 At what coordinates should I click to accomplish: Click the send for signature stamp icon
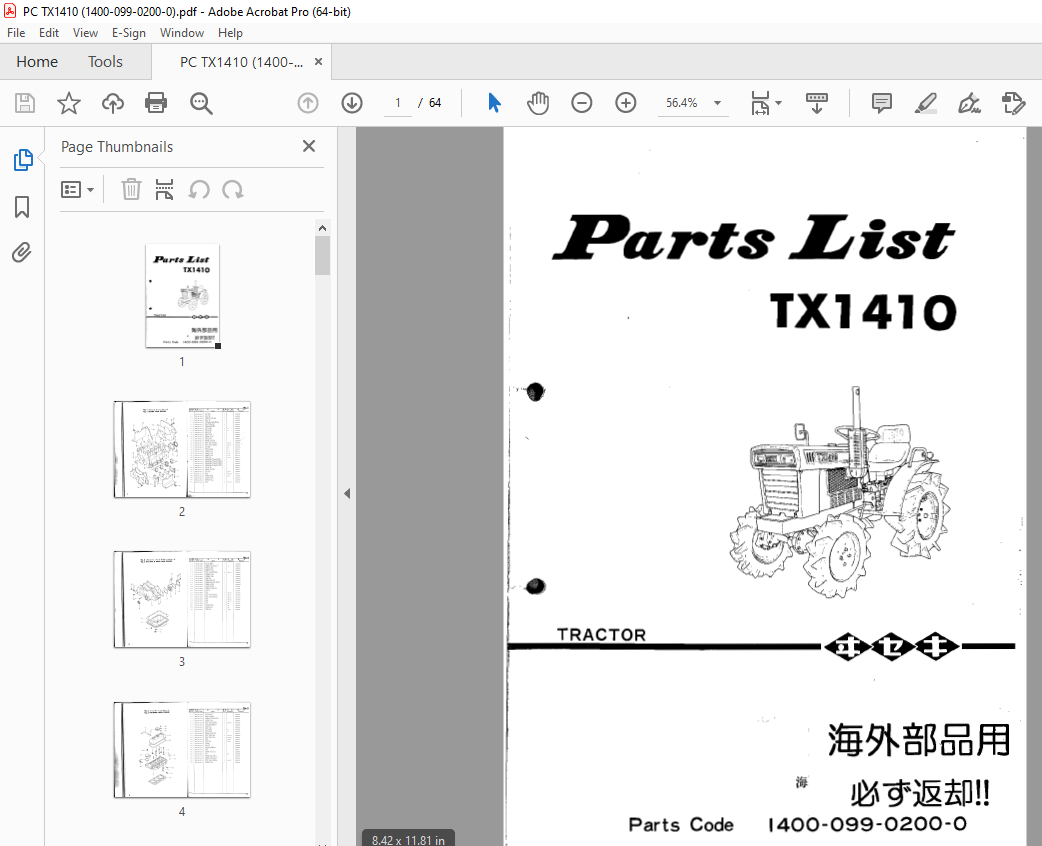click(x=1013, y=103)
